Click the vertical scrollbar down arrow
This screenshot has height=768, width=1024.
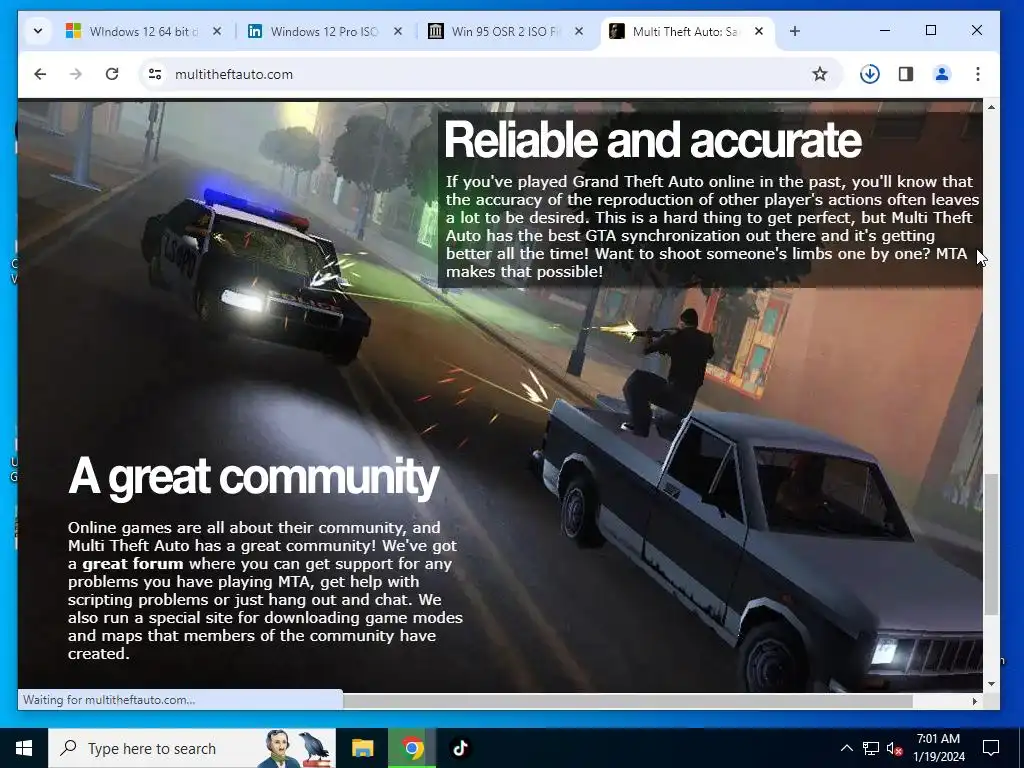point(991,684)
